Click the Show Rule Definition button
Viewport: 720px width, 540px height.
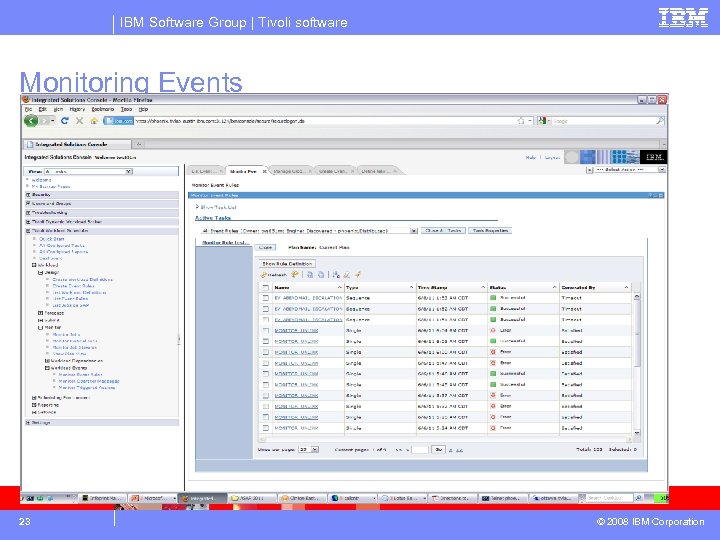287,264
